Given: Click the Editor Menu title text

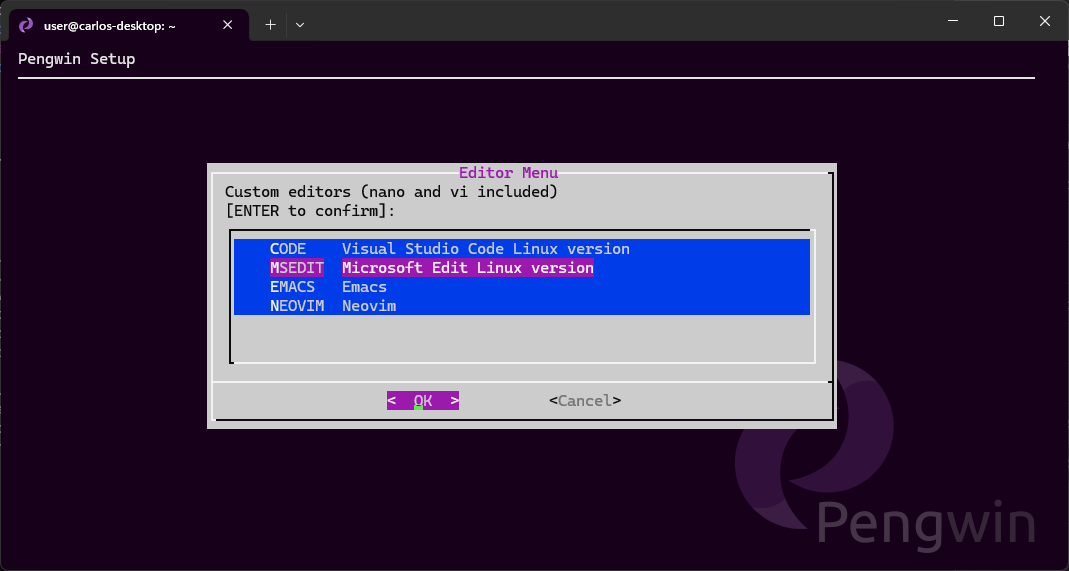Looking at the screenshot, I should coord(509,172).
